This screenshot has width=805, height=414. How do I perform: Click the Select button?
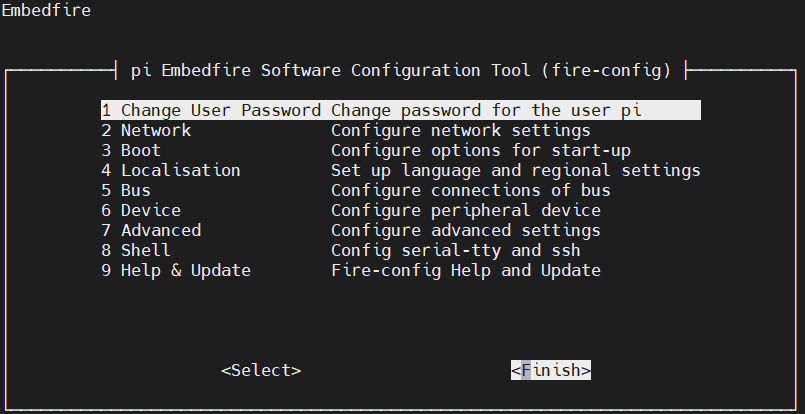point(261,370)
